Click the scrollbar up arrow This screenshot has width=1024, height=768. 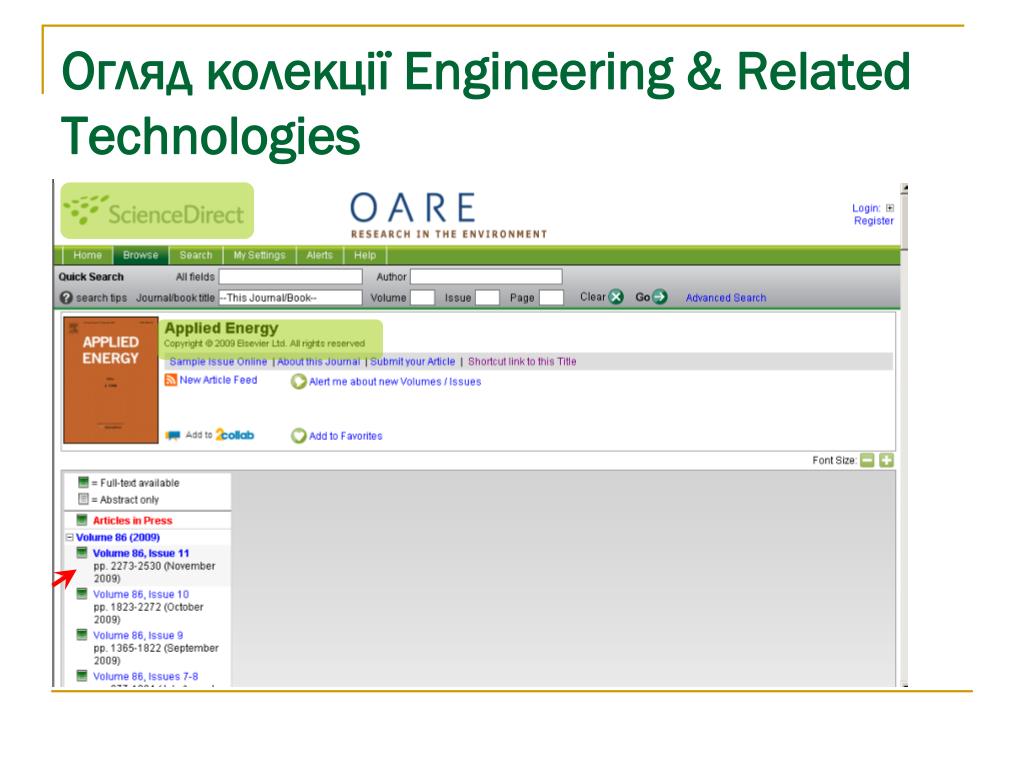point(904,188)
